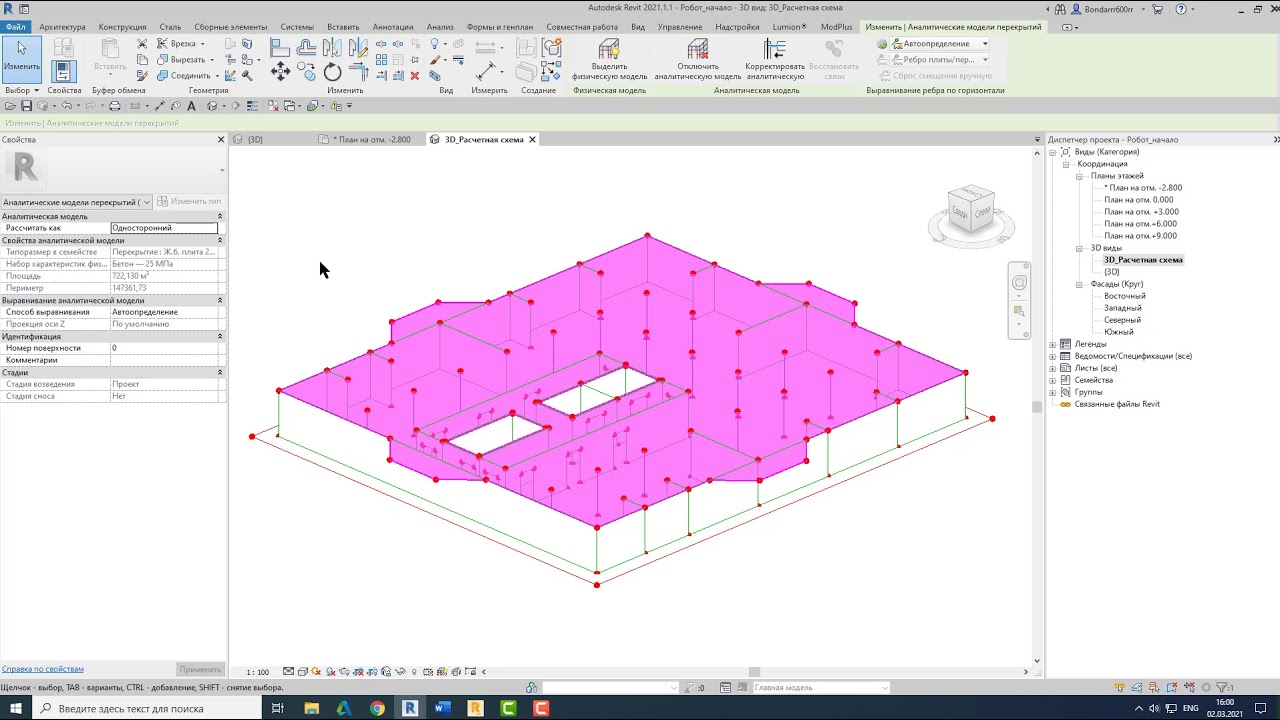
Task: Click the view scale 1 : 100
Action: pos(258,672)
